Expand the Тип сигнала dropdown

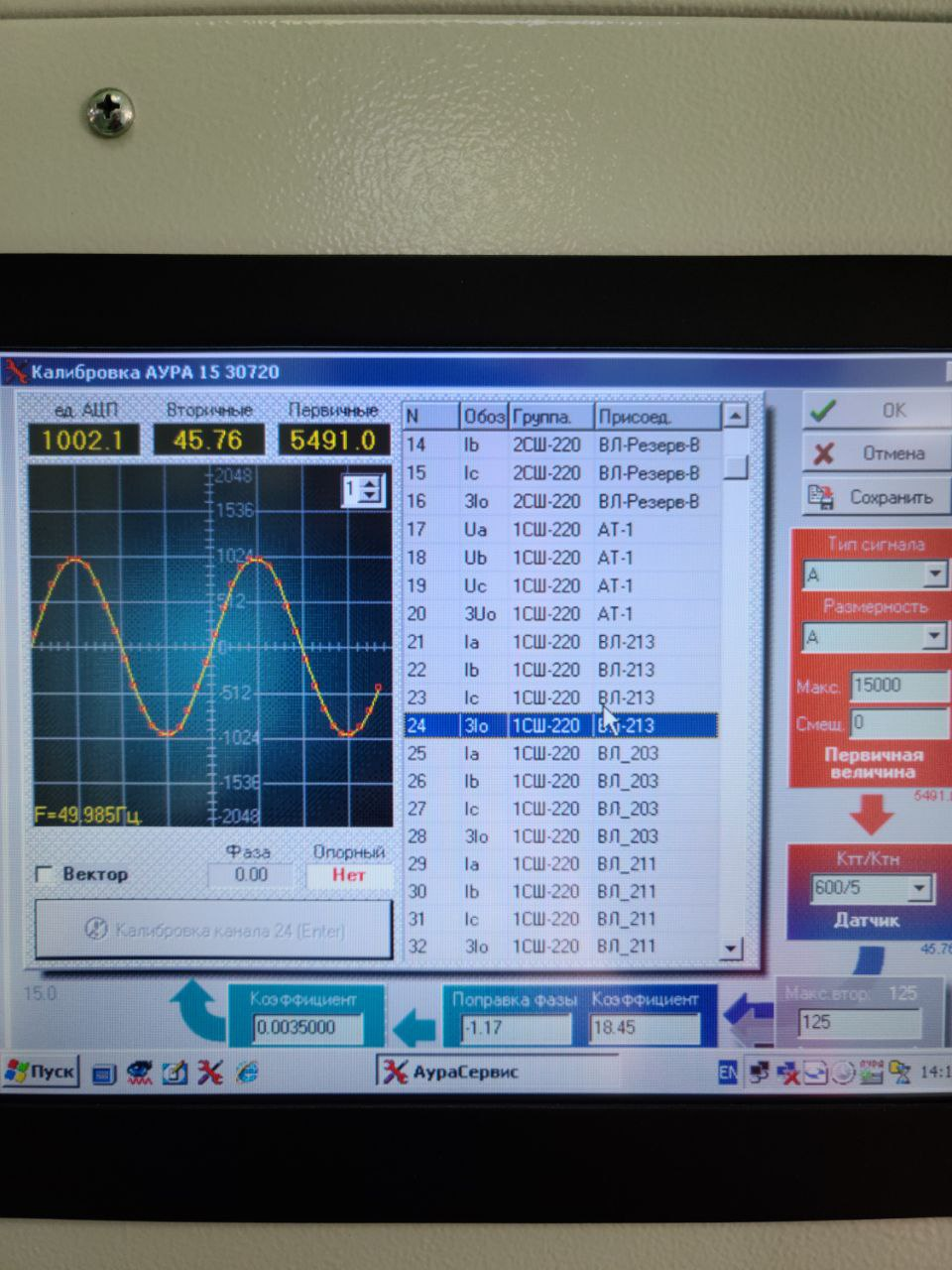pyautogui.click(x=934, y=574)
